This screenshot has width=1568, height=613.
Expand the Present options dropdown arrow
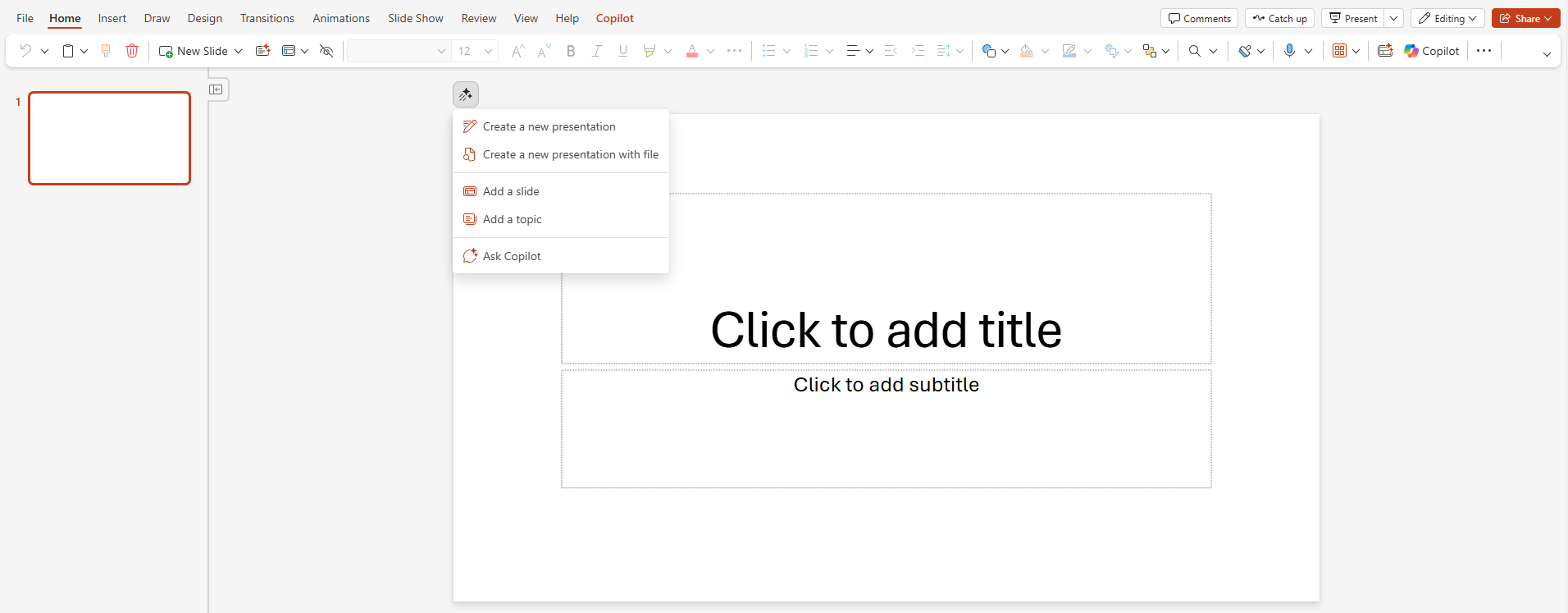click(x=1393, y=18)
